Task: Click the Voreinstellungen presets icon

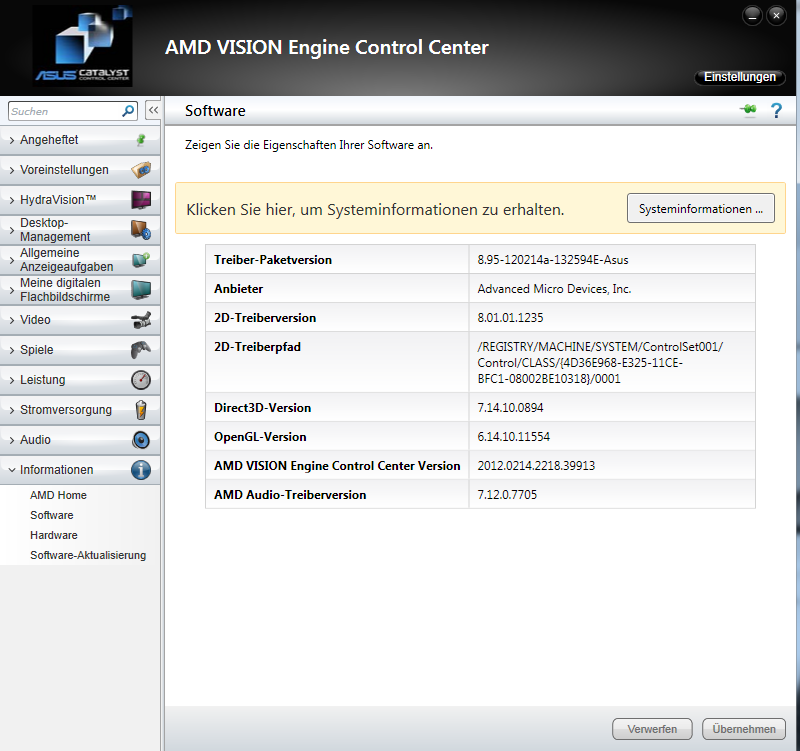Action: 141,169
